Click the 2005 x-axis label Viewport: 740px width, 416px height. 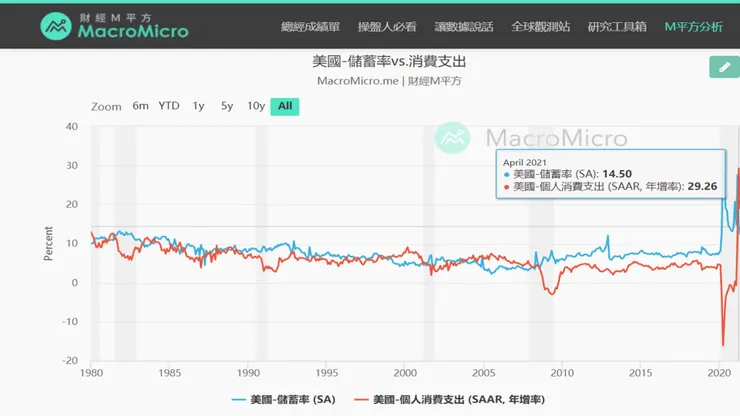point(484,373)
